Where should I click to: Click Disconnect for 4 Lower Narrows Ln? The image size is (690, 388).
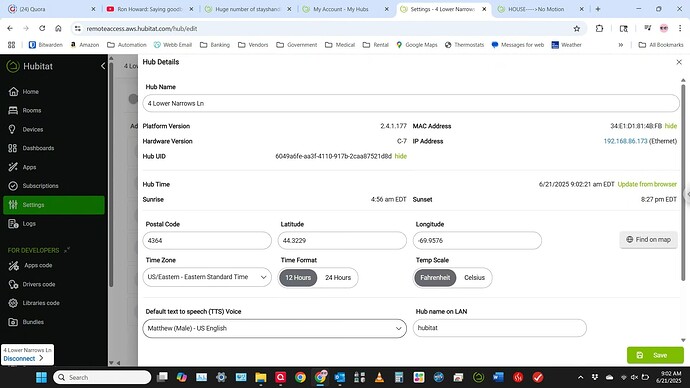click(23, 359)
